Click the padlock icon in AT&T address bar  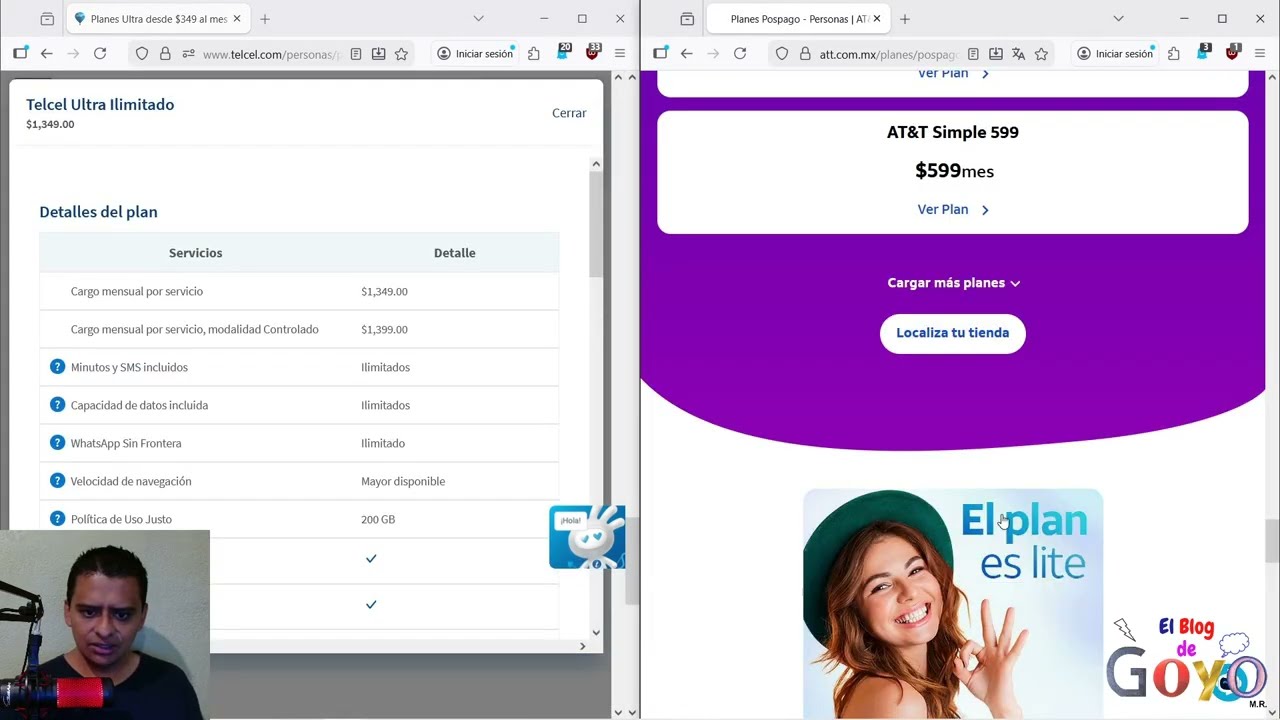[805, 54]
